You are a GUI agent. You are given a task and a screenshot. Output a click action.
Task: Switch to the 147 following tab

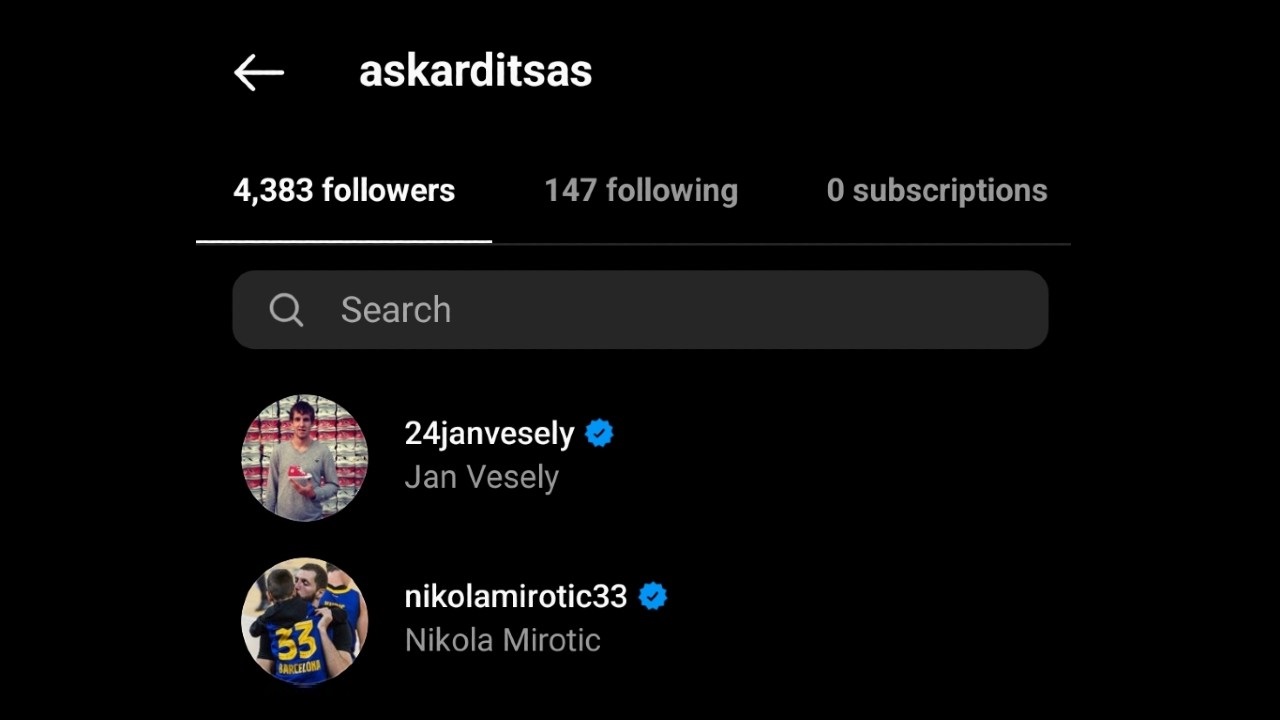pyautogui.click(x=641, y=191)
